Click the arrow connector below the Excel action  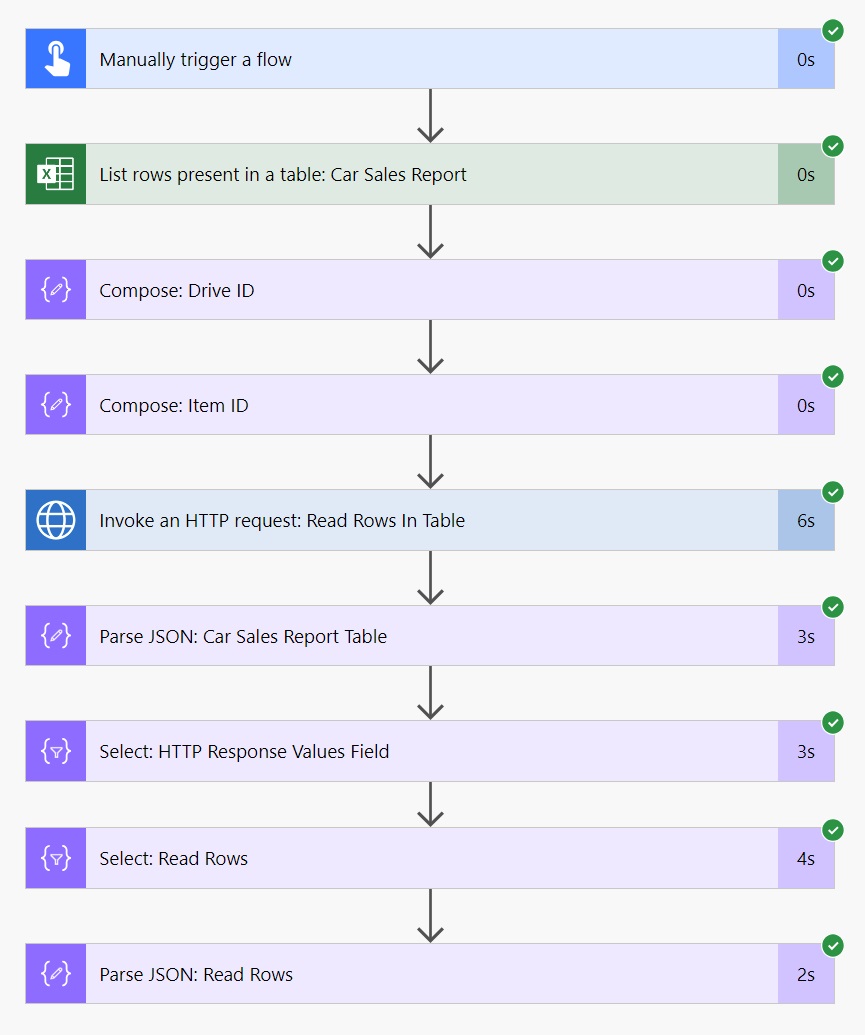(x=430, y=231)
